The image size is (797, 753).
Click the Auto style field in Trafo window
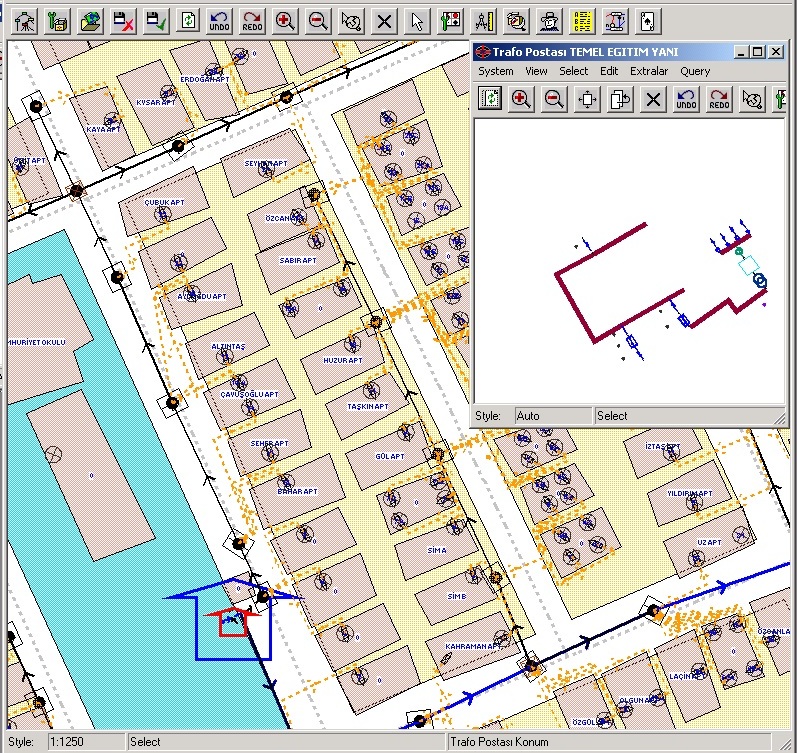pyautogui.click(x=554, y=416)
